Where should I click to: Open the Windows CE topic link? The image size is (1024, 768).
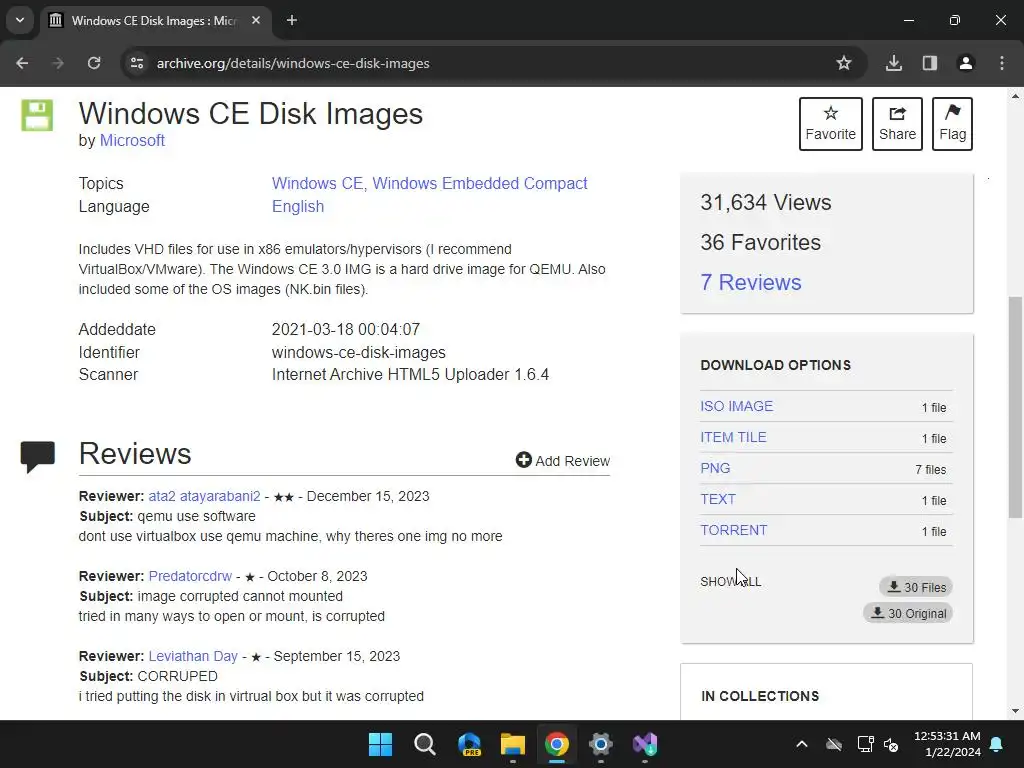click(x=317, y=184)
